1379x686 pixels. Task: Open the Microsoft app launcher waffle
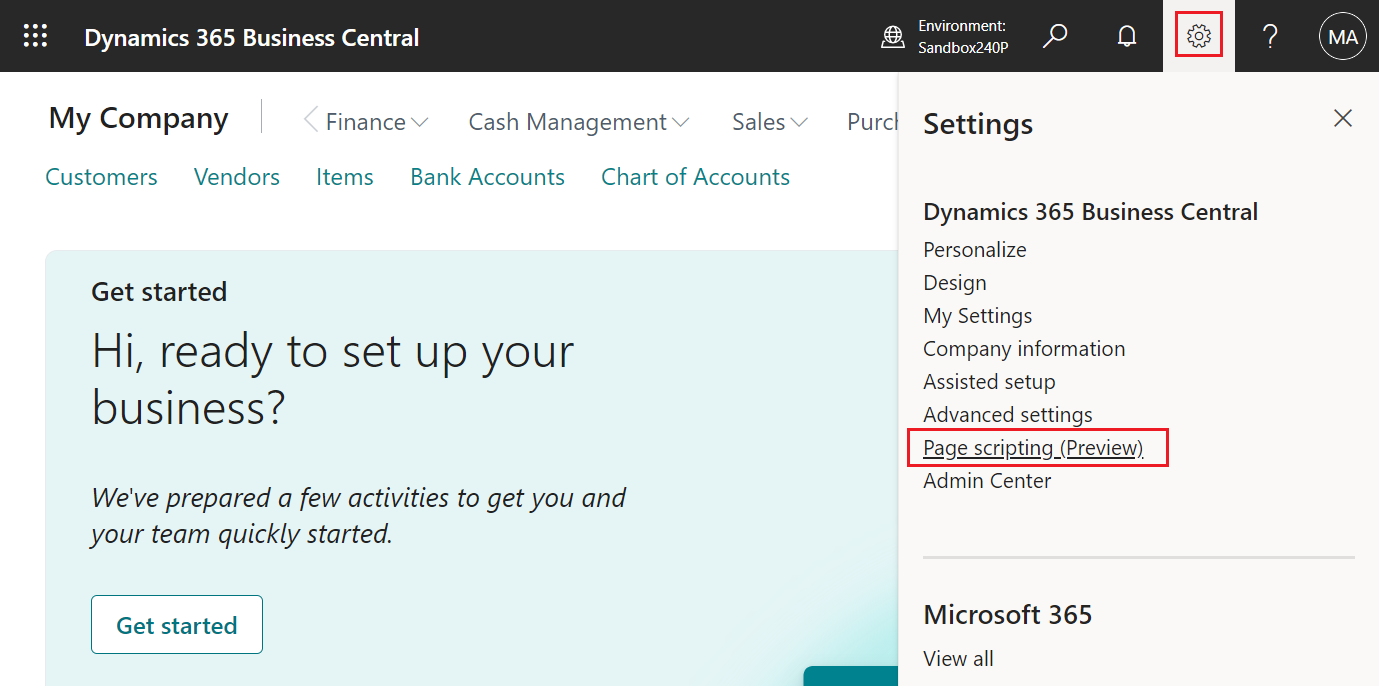tap(35, 35)
